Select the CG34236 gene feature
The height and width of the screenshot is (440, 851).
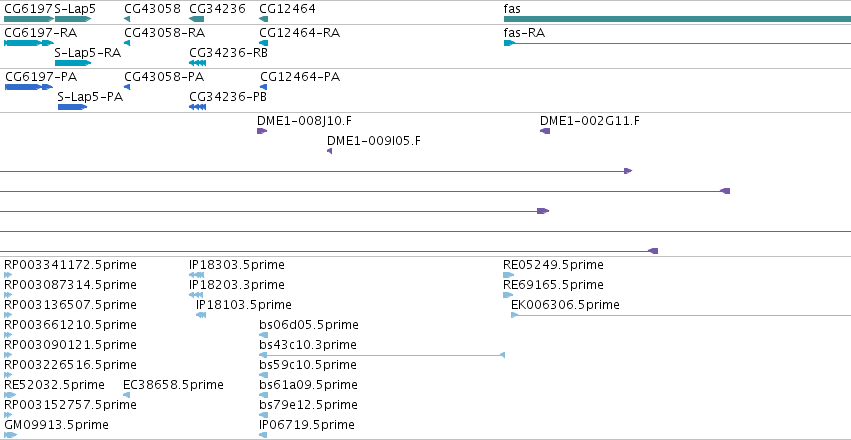pyautogui.click(x=196, y=19)
